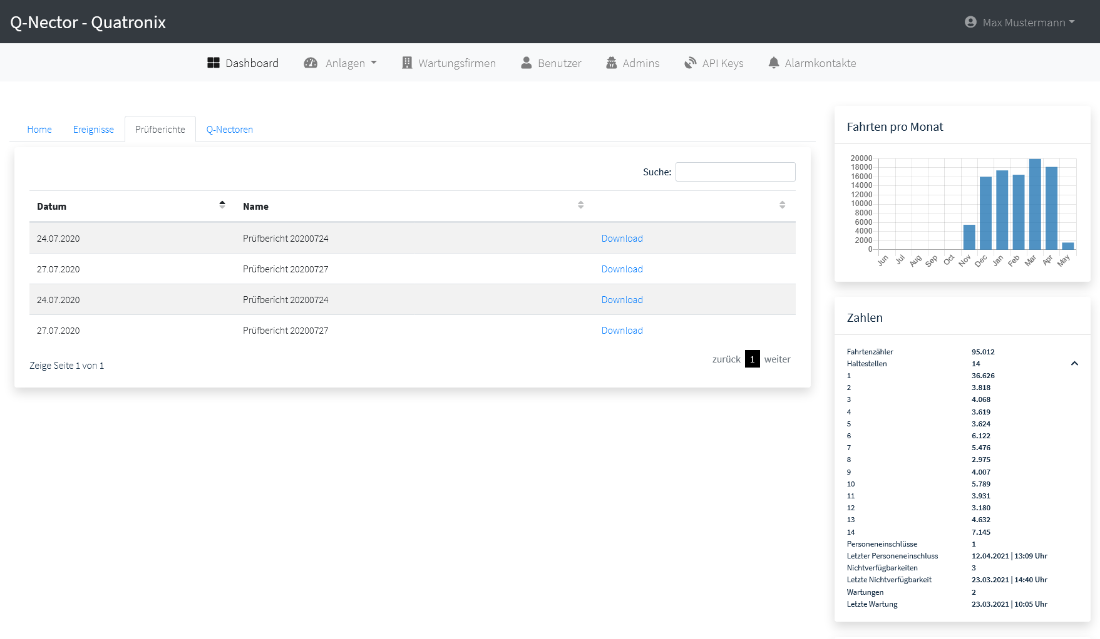Switch to the Q-Nectoren tab
1100x639 pixels.
(229, 130)
